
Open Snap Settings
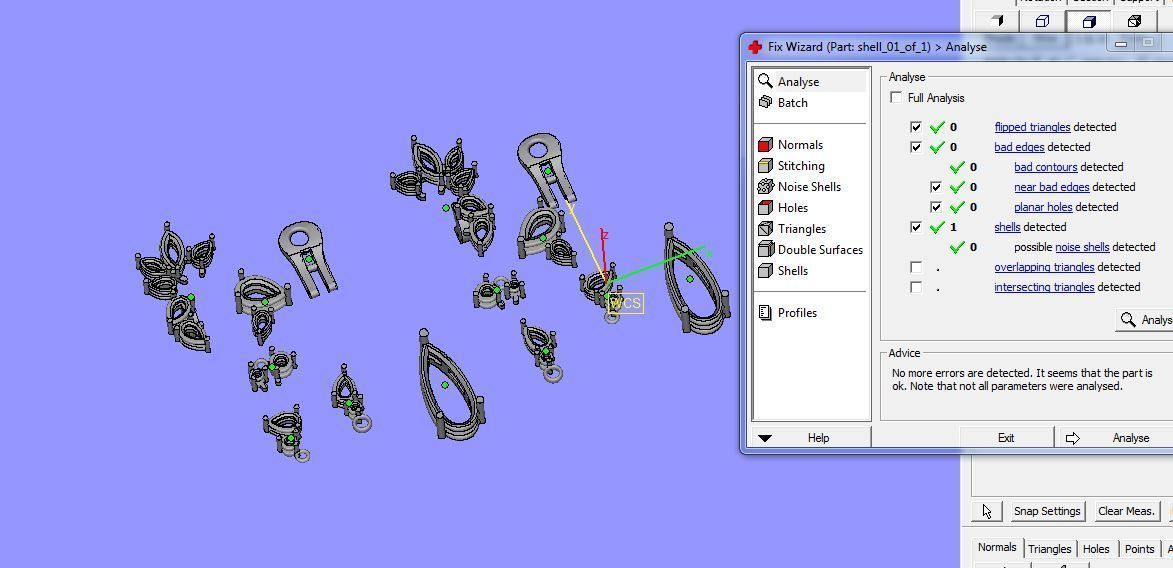click(x=1047, y=511)
